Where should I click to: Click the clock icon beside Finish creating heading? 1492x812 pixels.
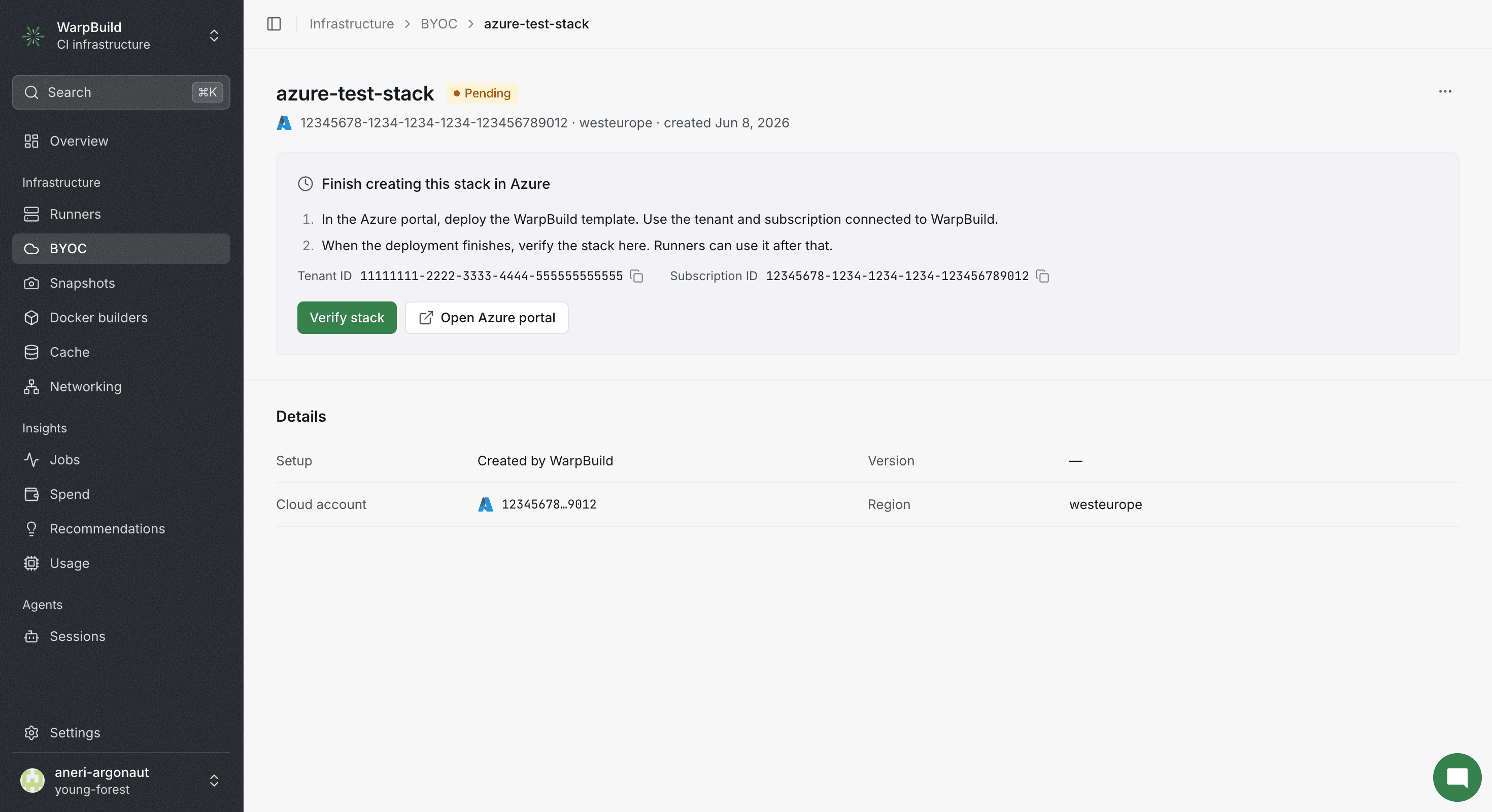pos(305,184)
